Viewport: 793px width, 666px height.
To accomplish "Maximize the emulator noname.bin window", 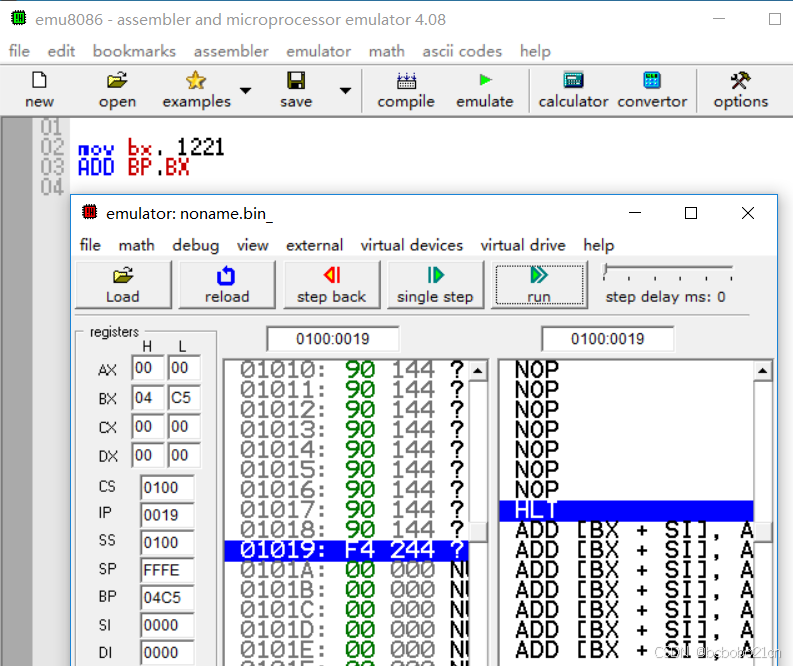I will pyautogui.click(x=691, y=213).
